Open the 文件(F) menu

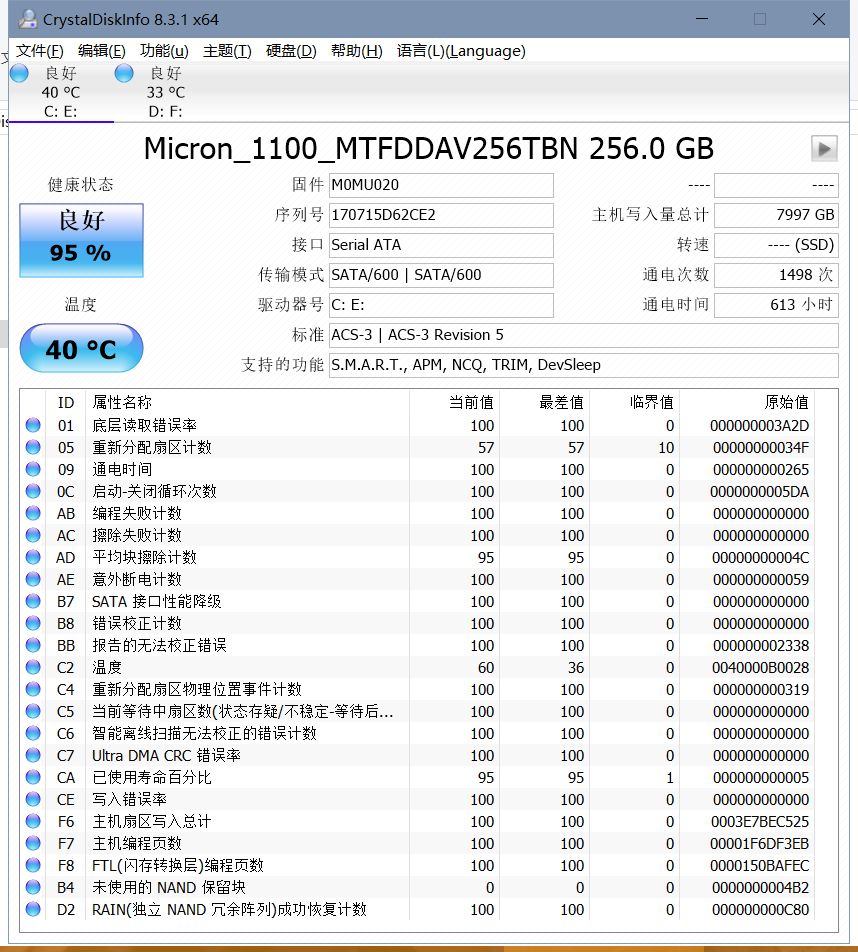pyautogui.click(x=40, y=51)
